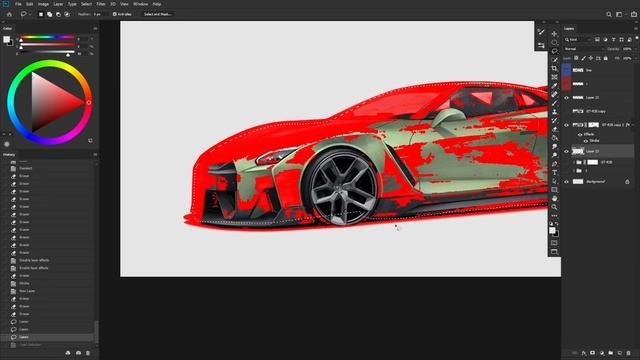Viewport: 640px width, 360px height.
Task: Open search via the magnifier icon
Action: [609, 14]
